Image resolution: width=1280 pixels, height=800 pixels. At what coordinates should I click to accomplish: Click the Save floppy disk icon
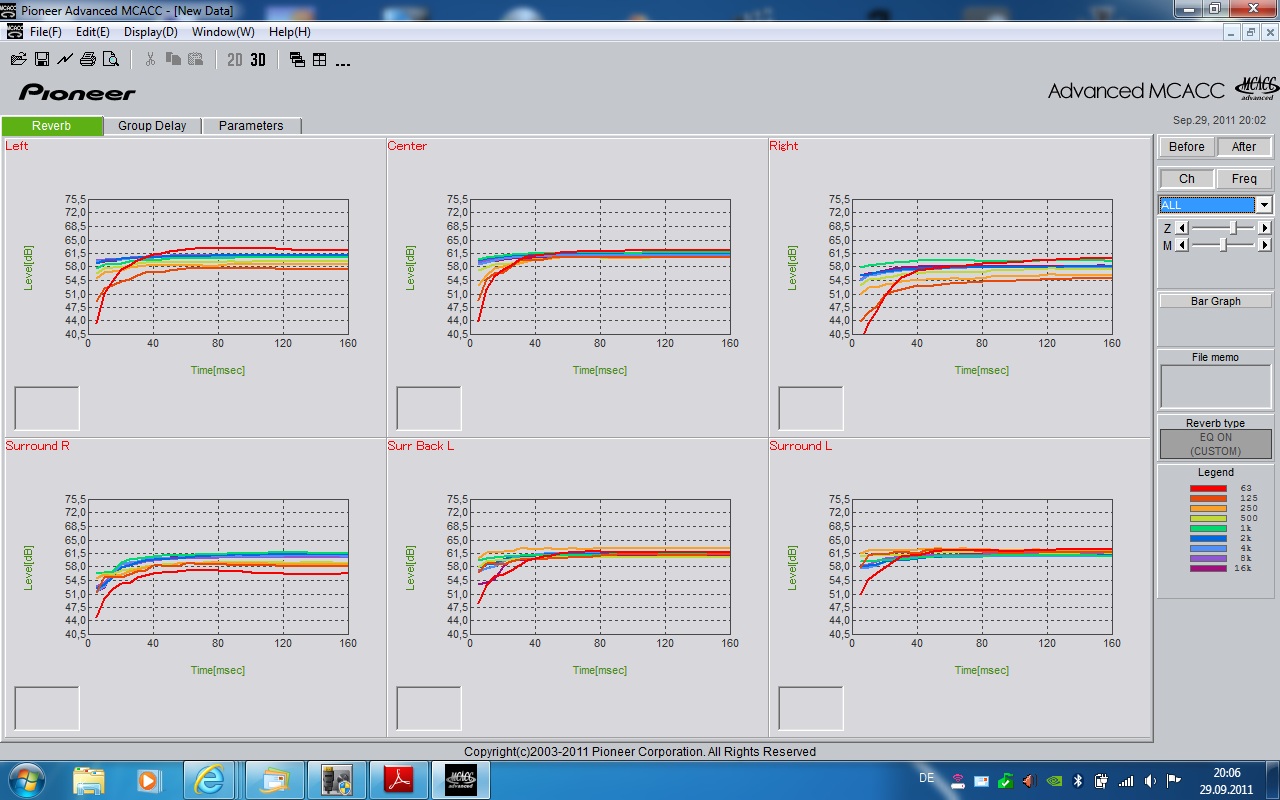pyautogui.click(x=42, y=60)
